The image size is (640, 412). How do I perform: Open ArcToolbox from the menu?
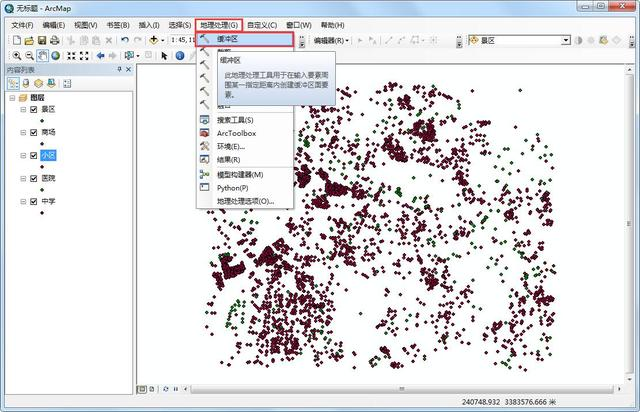(x=245, y=133)
